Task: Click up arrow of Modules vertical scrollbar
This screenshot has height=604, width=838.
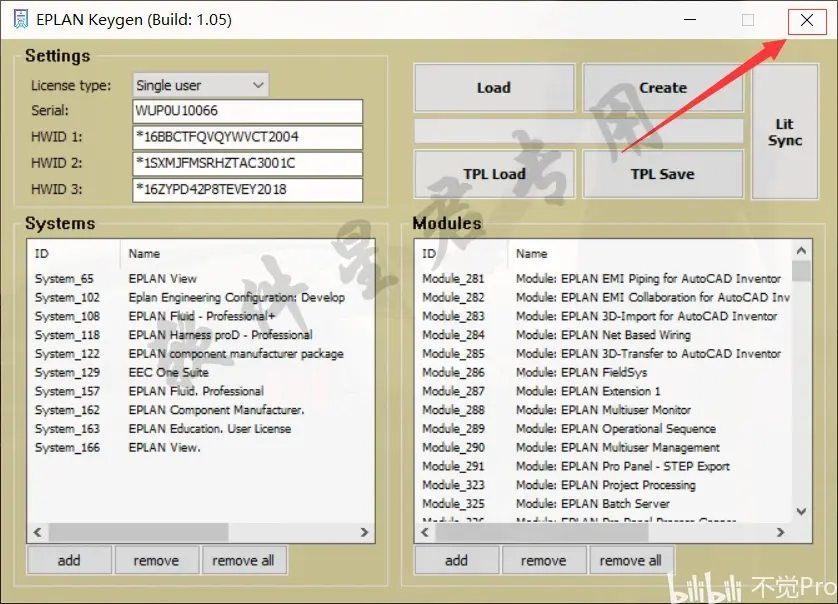Action: coord(802,249)
